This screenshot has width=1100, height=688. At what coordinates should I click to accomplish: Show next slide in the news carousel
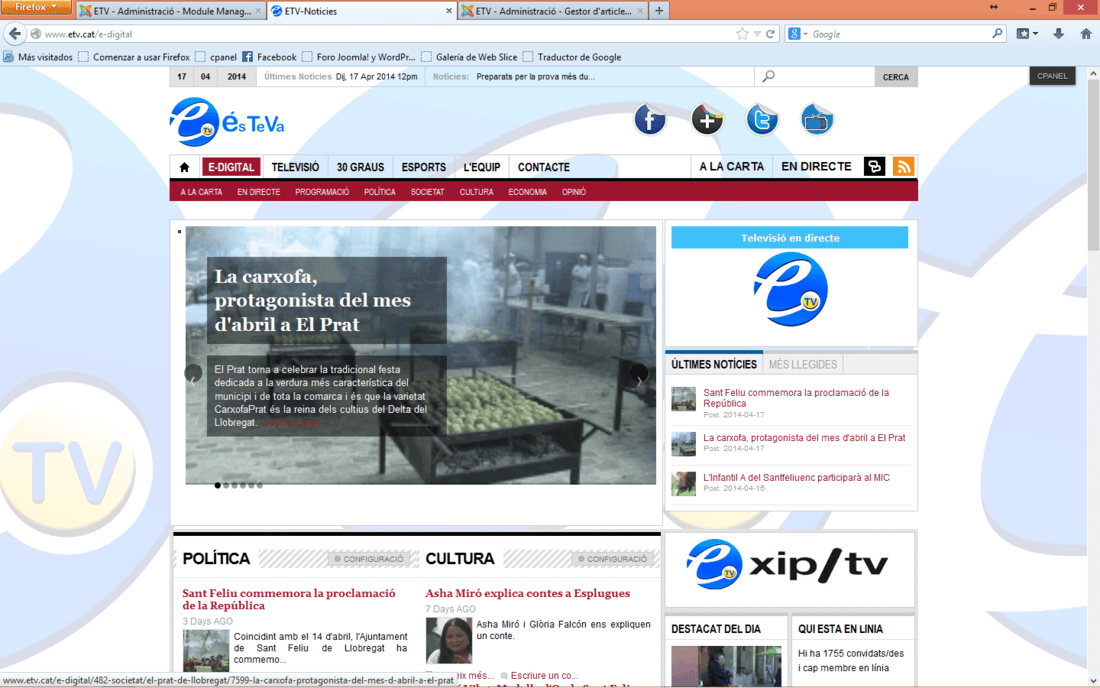(x=639, y=374)
